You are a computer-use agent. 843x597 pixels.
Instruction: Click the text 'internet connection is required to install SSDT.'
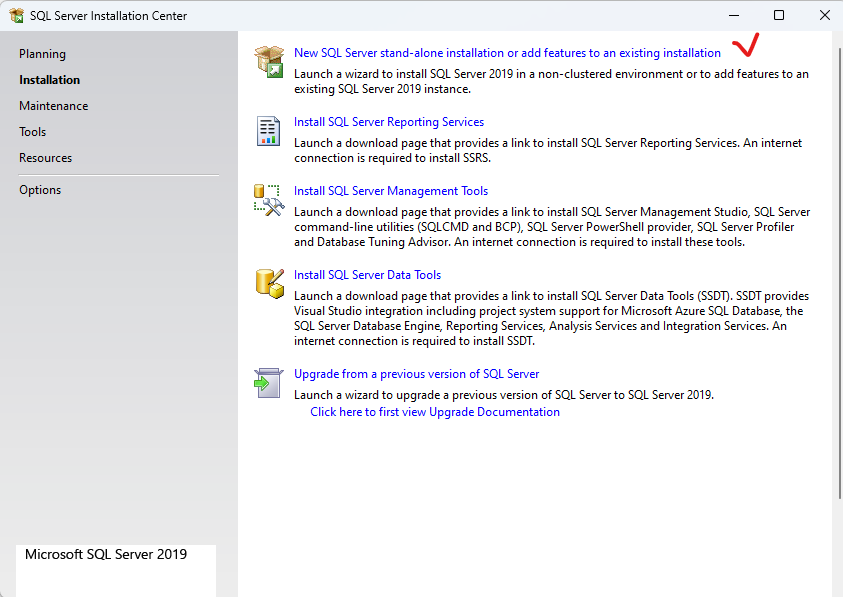415,341
